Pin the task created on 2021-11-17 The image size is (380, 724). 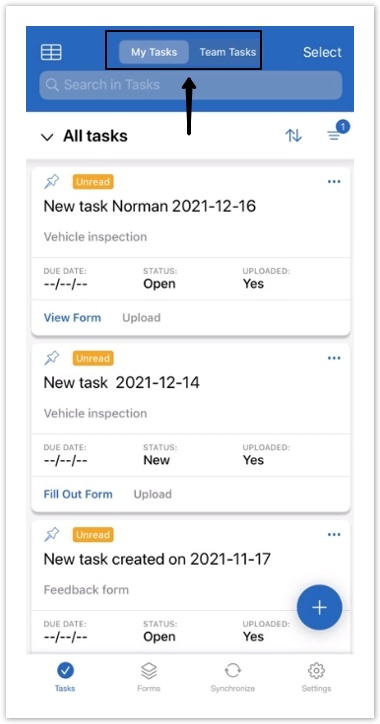pyautogui.click(x=52, y=535)
